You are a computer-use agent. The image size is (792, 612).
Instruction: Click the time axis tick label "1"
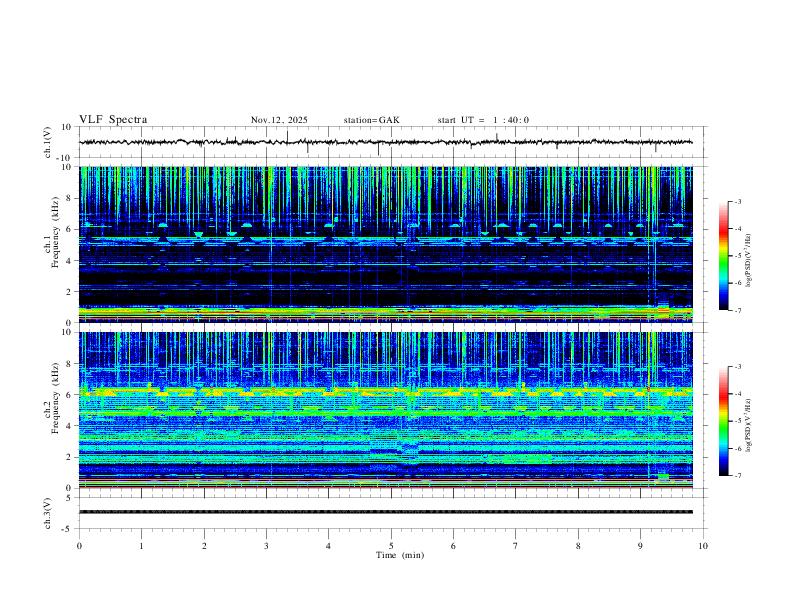[x=141, y=546]
